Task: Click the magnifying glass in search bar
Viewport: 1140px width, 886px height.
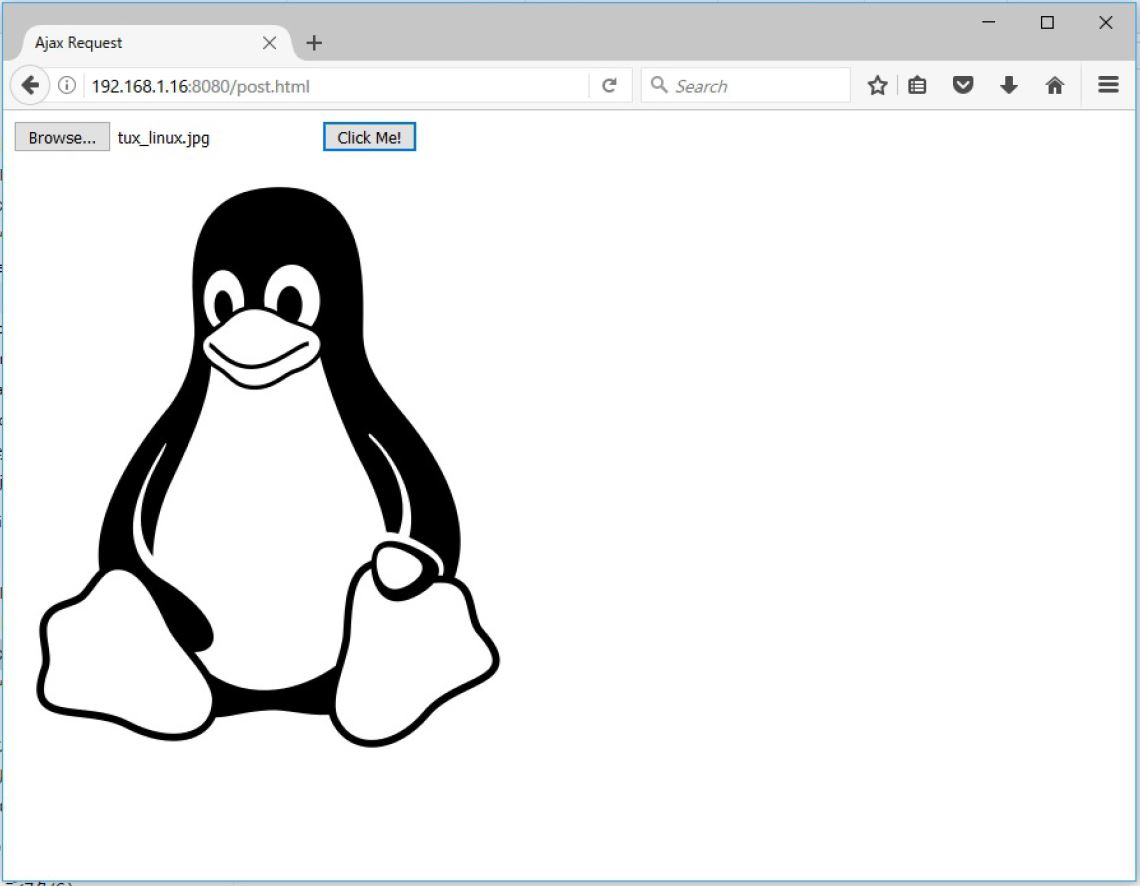Action: [660, 85]
